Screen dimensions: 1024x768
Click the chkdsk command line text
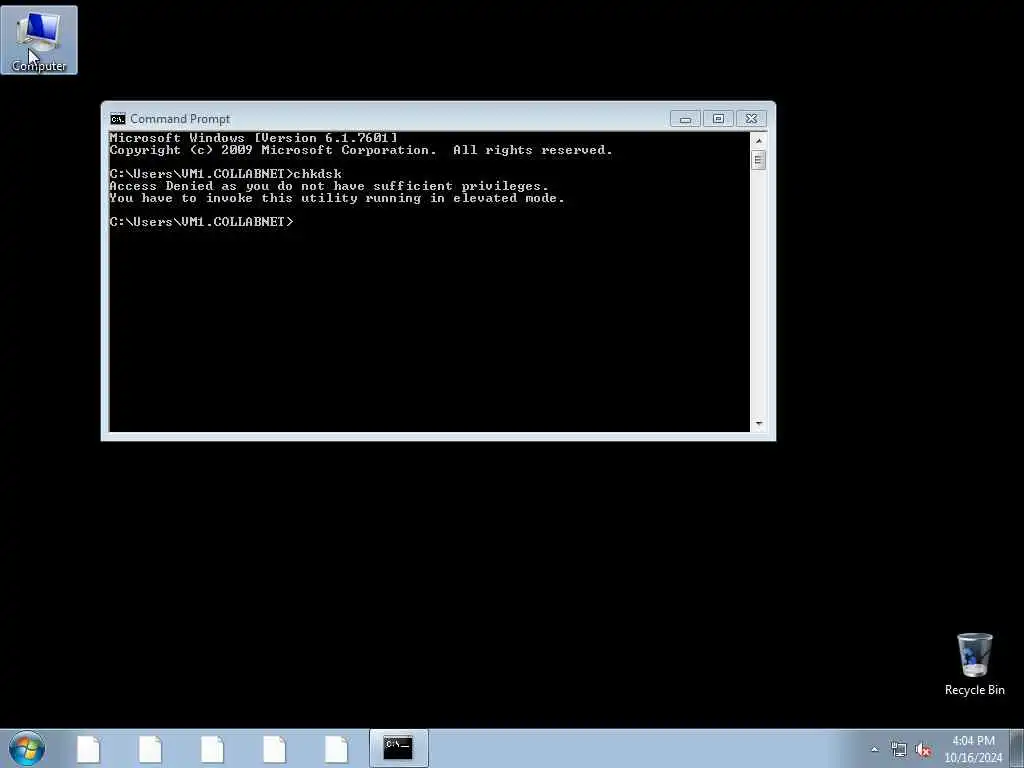point(225,174)
